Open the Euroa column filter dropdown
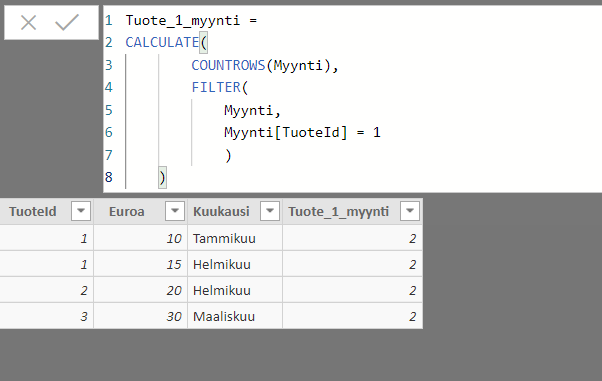The image size is (602, 381). 175,211
